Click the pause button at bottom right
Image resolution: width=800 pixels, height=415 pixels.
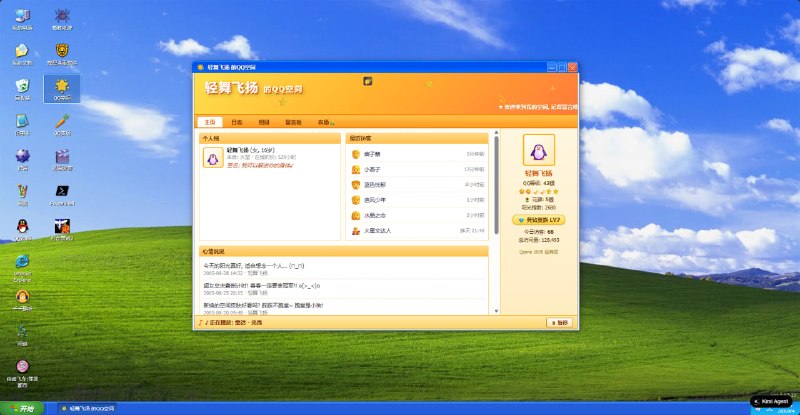(559, 323)
